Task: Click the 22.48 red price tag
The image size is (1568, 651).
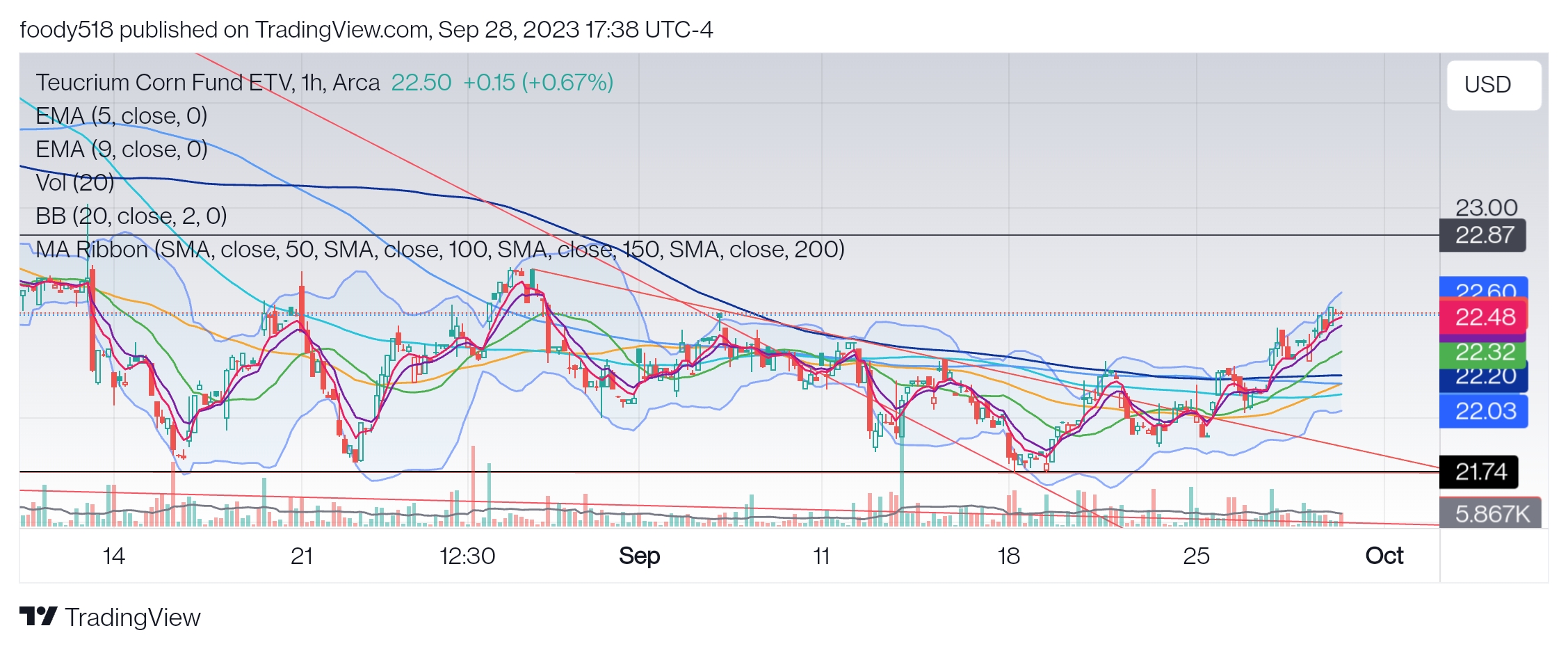Action: 1483,317
